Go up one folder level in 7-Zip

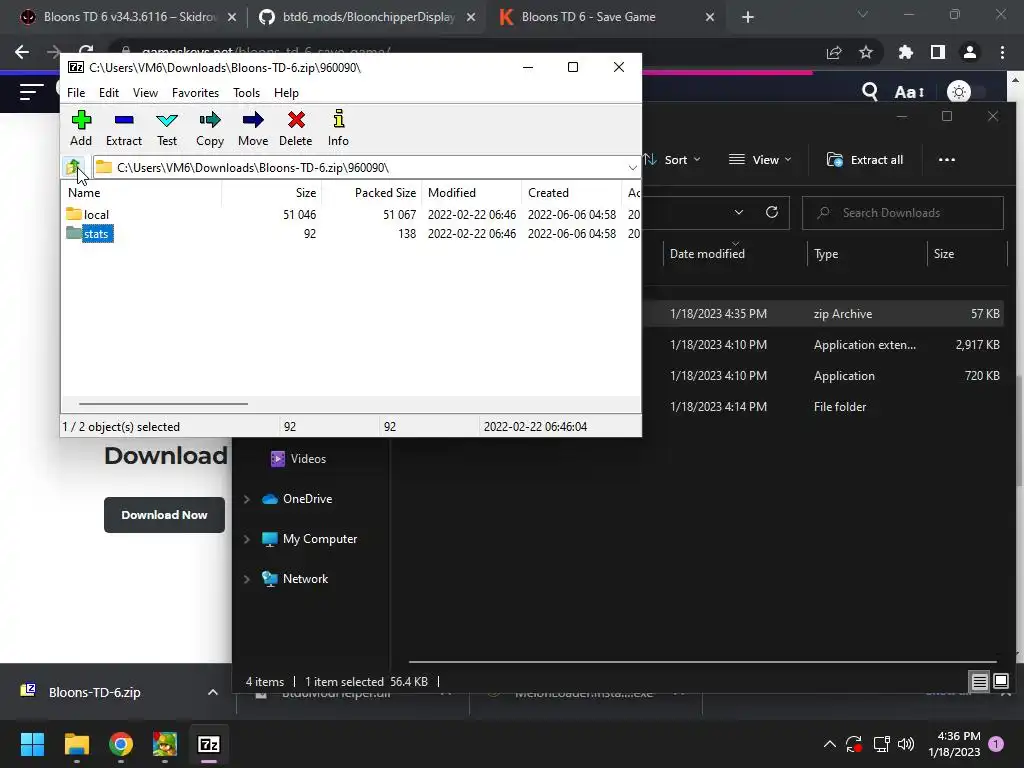click(x=73, y=167)
